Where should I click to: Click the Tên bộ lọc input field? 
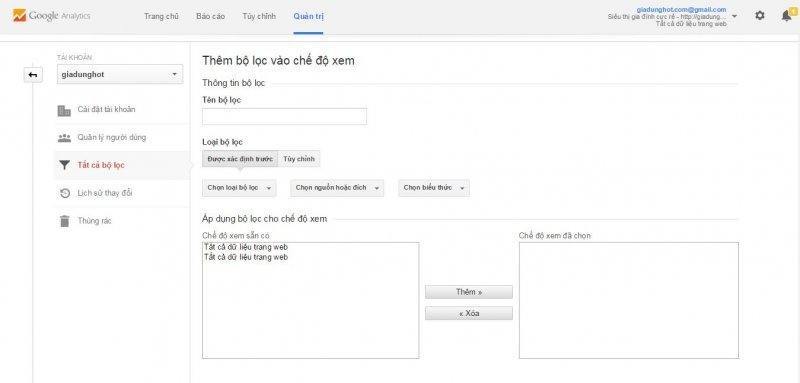point(284,116)
